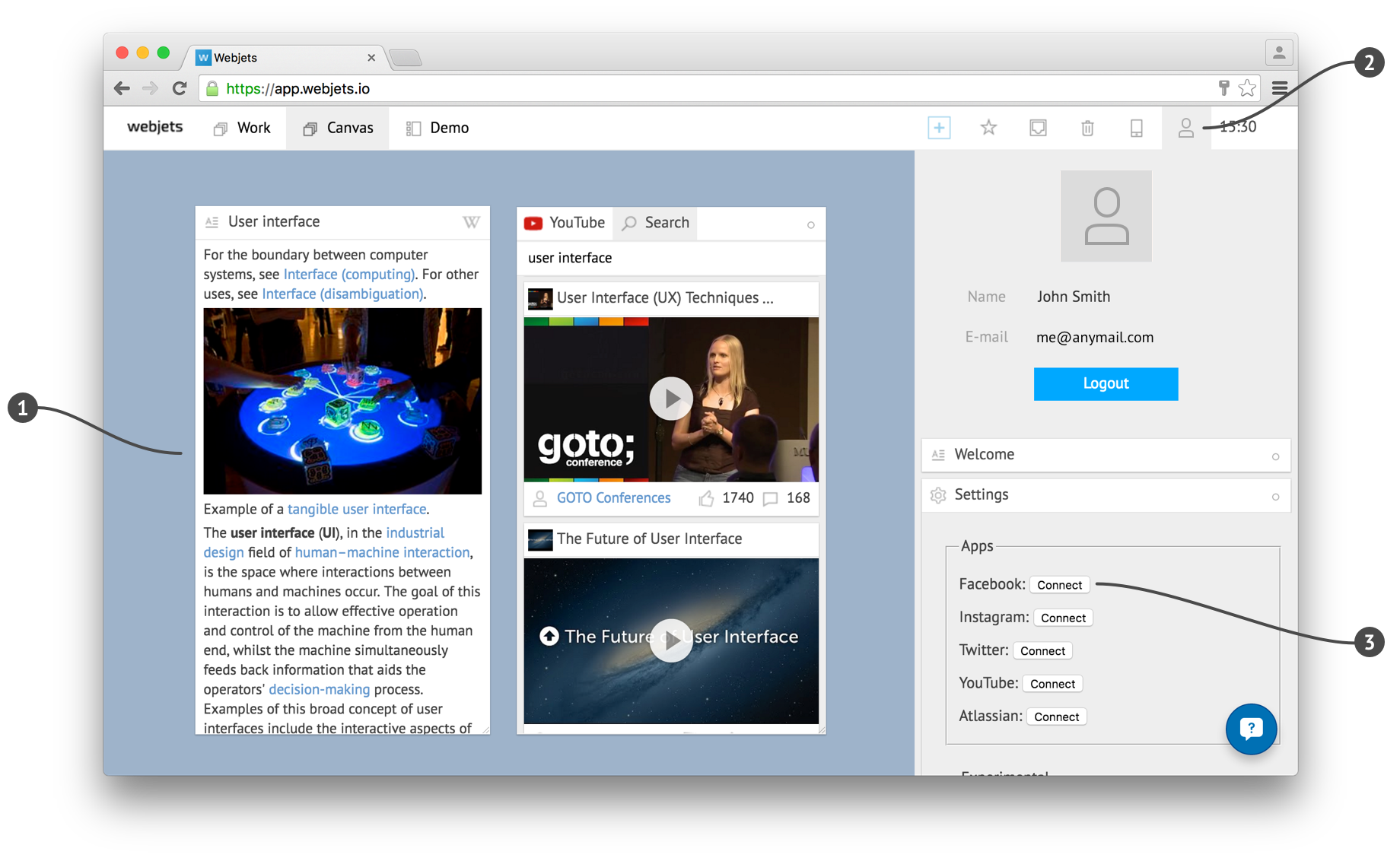Connect the Atlassian app
The image size is (1400, 858).
coord(1056,717)
